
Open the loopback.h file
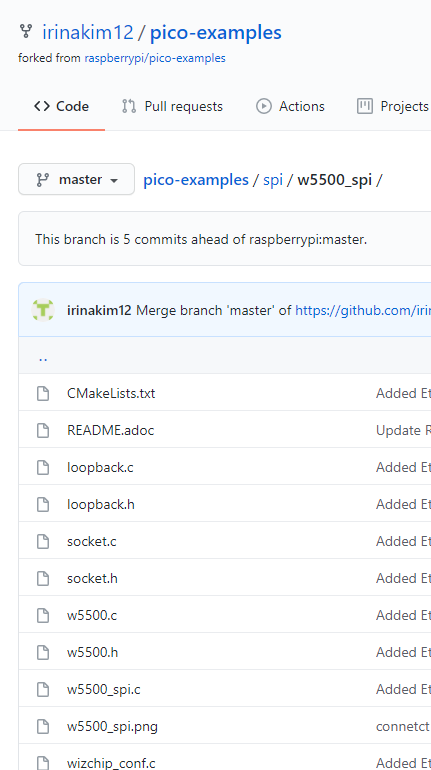(x=101, y=504)
